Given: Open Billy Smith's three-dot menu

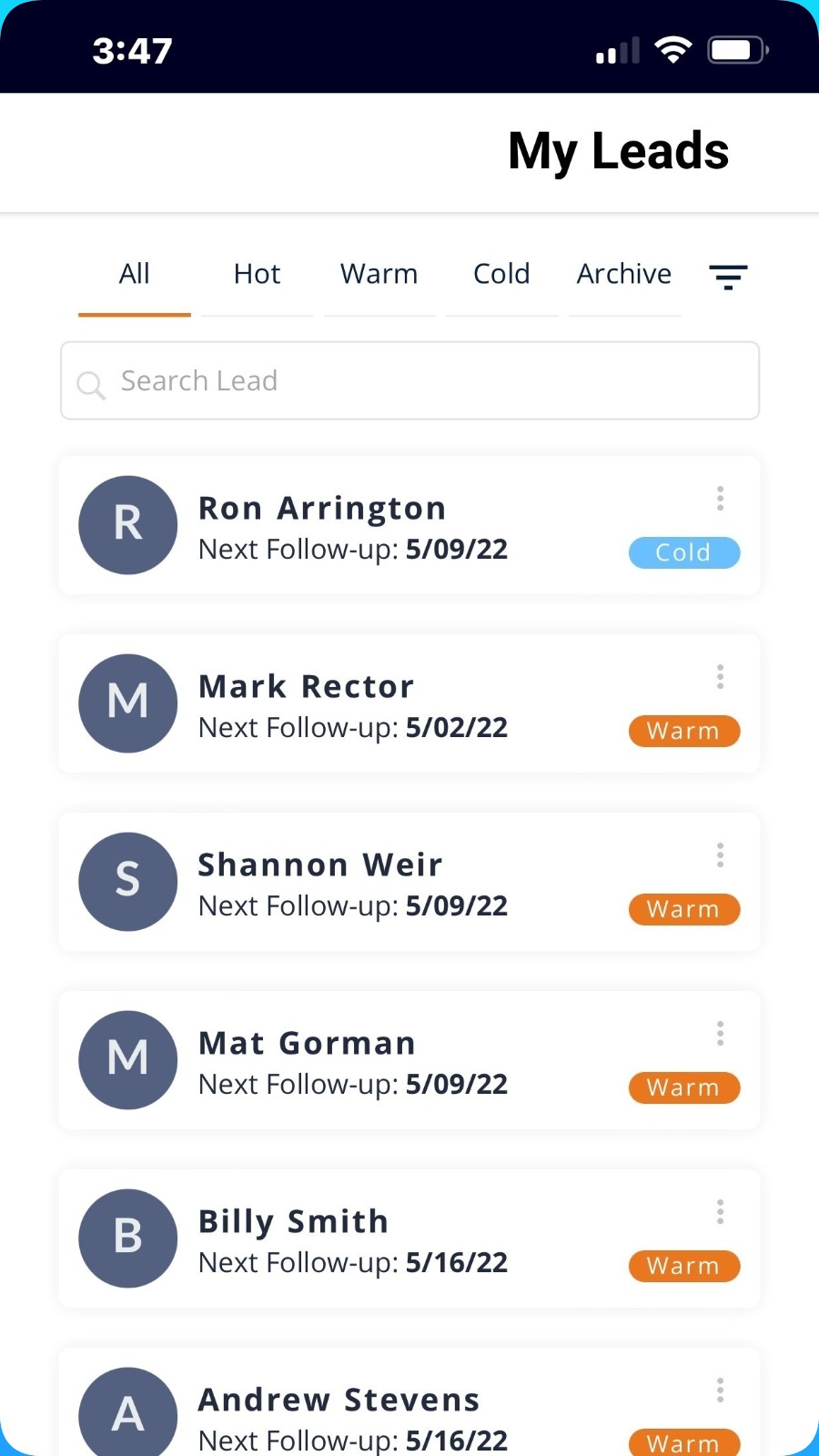Looking at the screenshot, I should pos(720,1211).
